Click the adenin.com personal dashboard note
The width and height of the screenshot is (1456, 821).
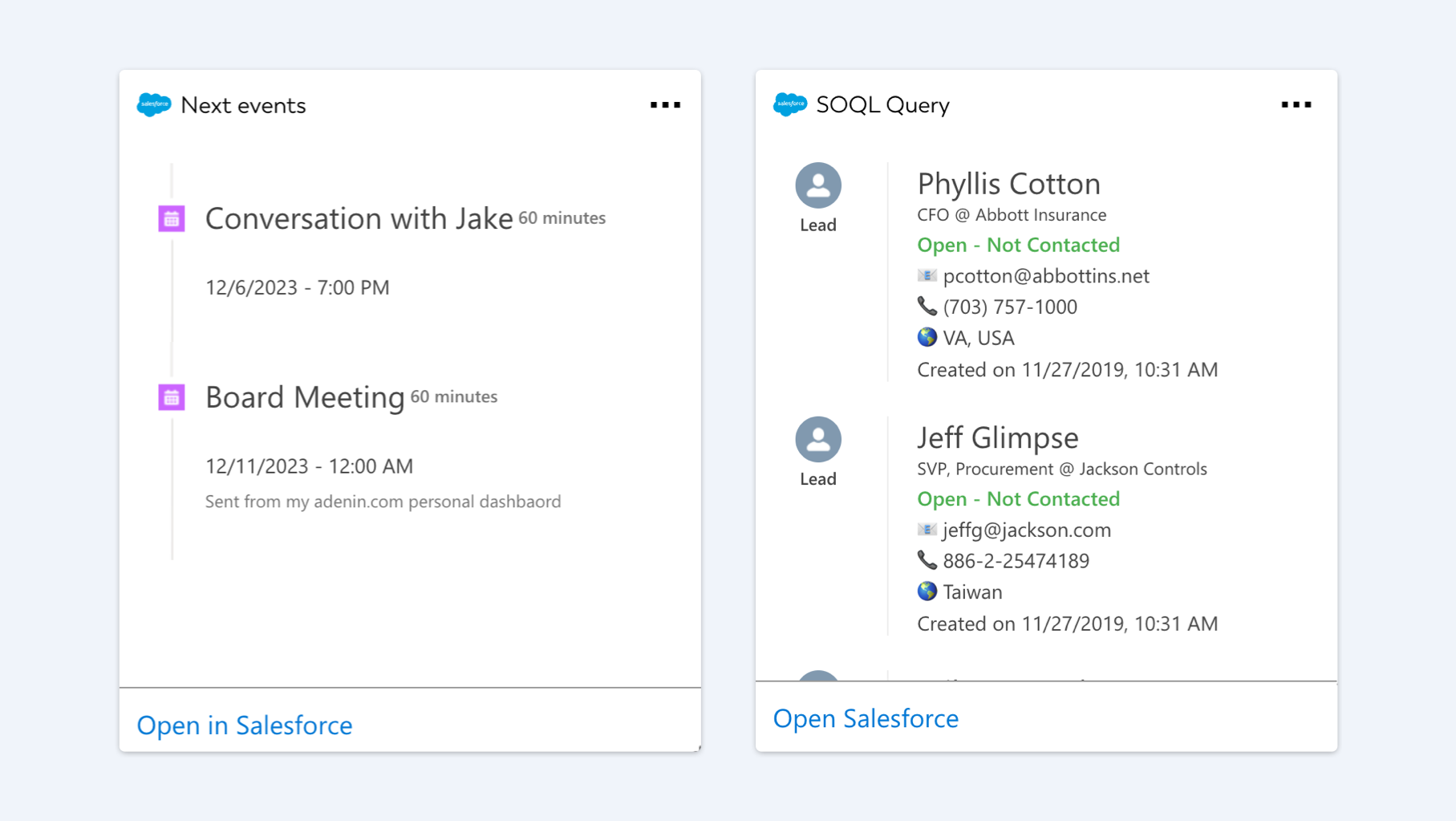[x=383, y=502]
